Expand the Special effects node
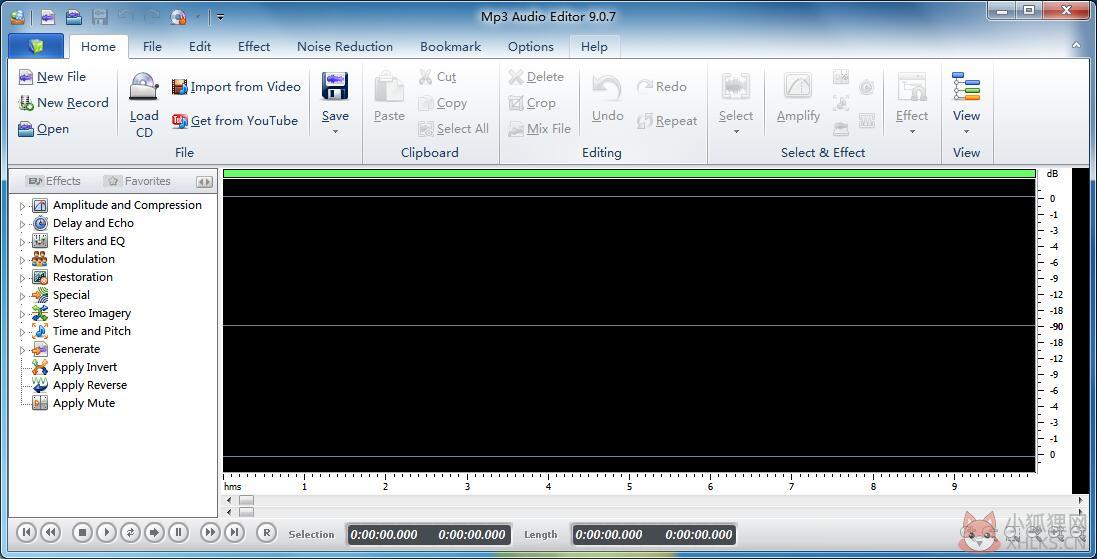Viewport: 1097px width, 559px height. coord(22,297)
